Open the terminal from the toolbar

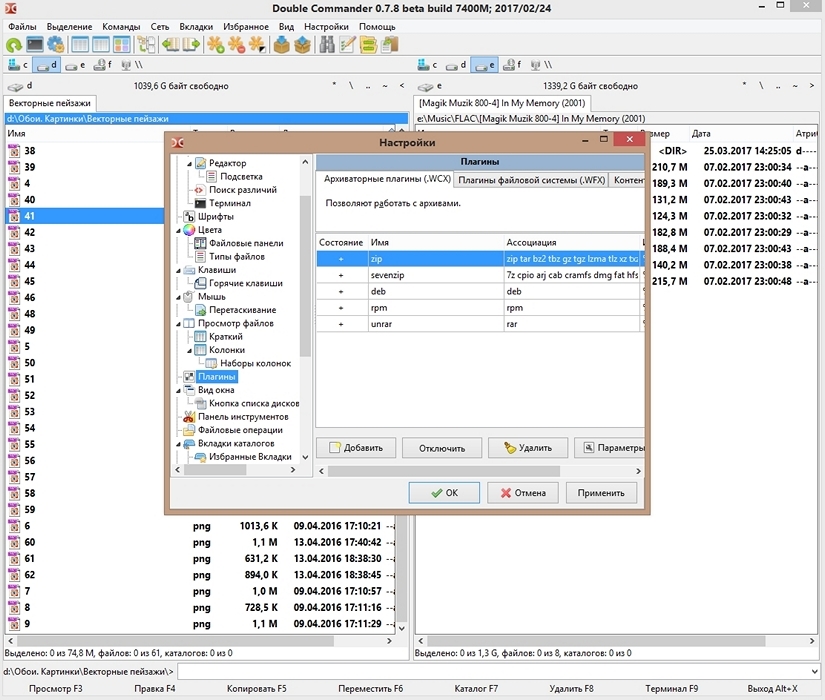[x=35, y=45]
